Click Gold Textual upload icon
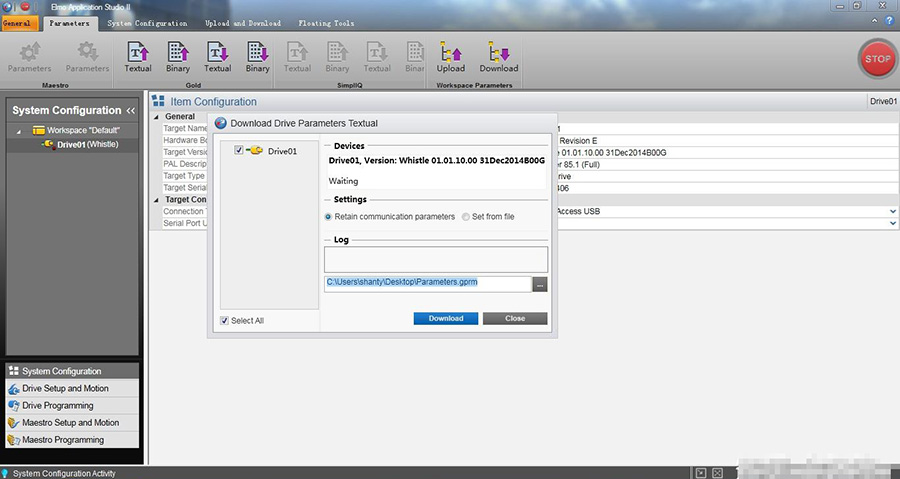The image size is (900, 479). (x=138, y=53)
